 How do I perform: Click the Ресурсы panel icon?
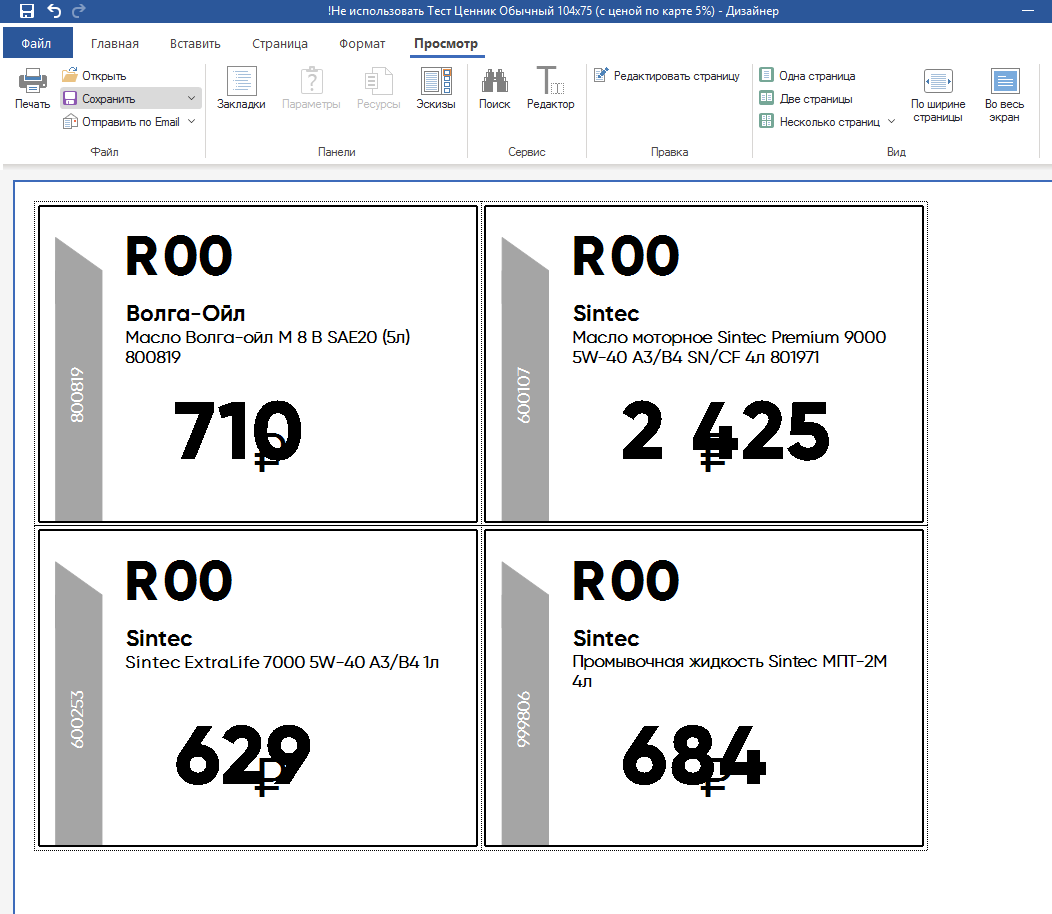378,88
